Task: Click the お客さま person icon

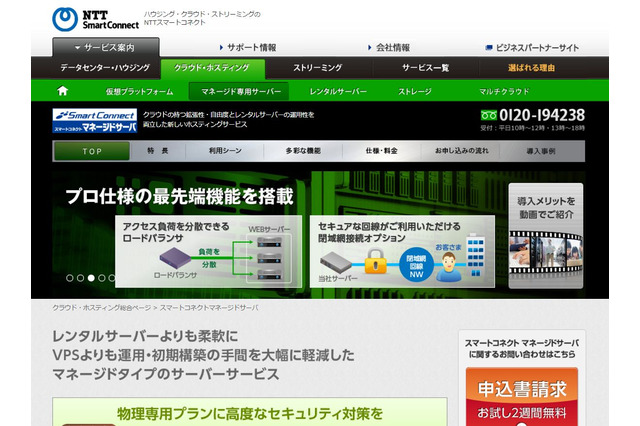Action: coord(449,266)
